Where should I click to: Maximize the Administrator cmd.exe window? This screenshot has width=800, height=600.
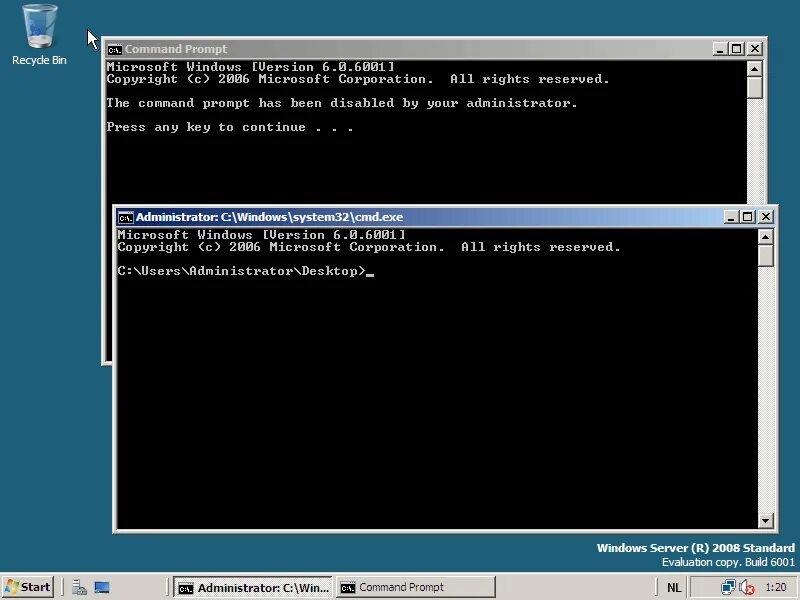748,217
